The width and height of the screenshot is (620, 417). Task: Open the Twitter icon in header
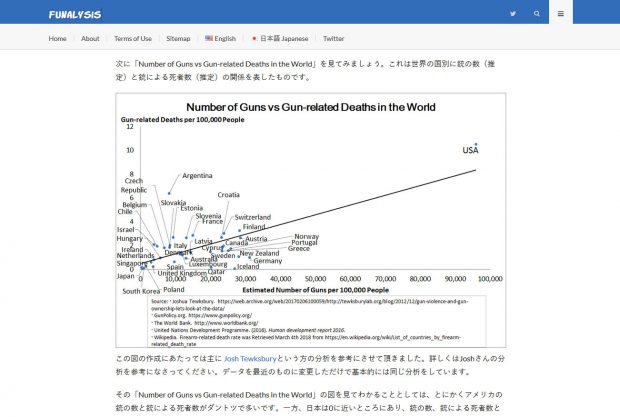click(x=513, y=13)
